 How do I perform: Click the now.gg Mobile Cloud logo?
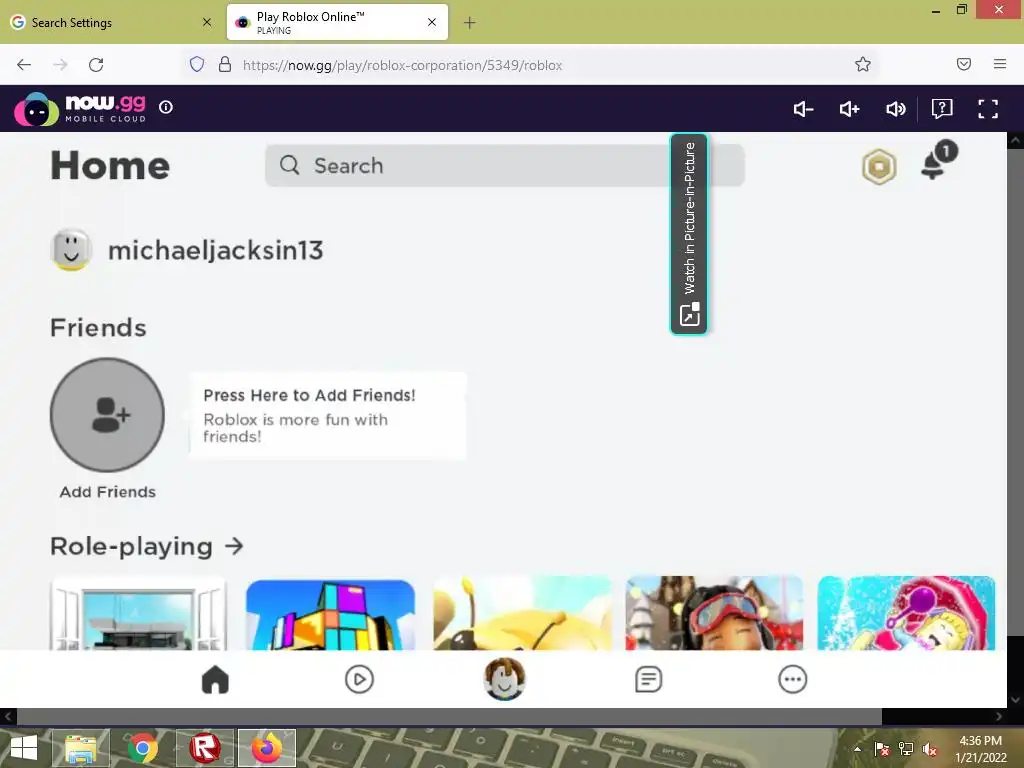[80, 109]
